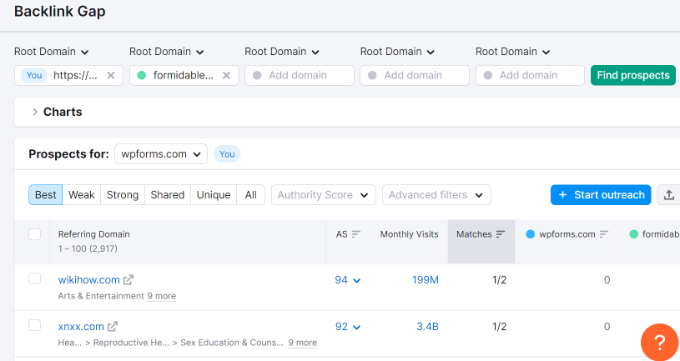Open Prospects for wpforms.com dropdown
680x361 pixels.
tap(161, 154)
